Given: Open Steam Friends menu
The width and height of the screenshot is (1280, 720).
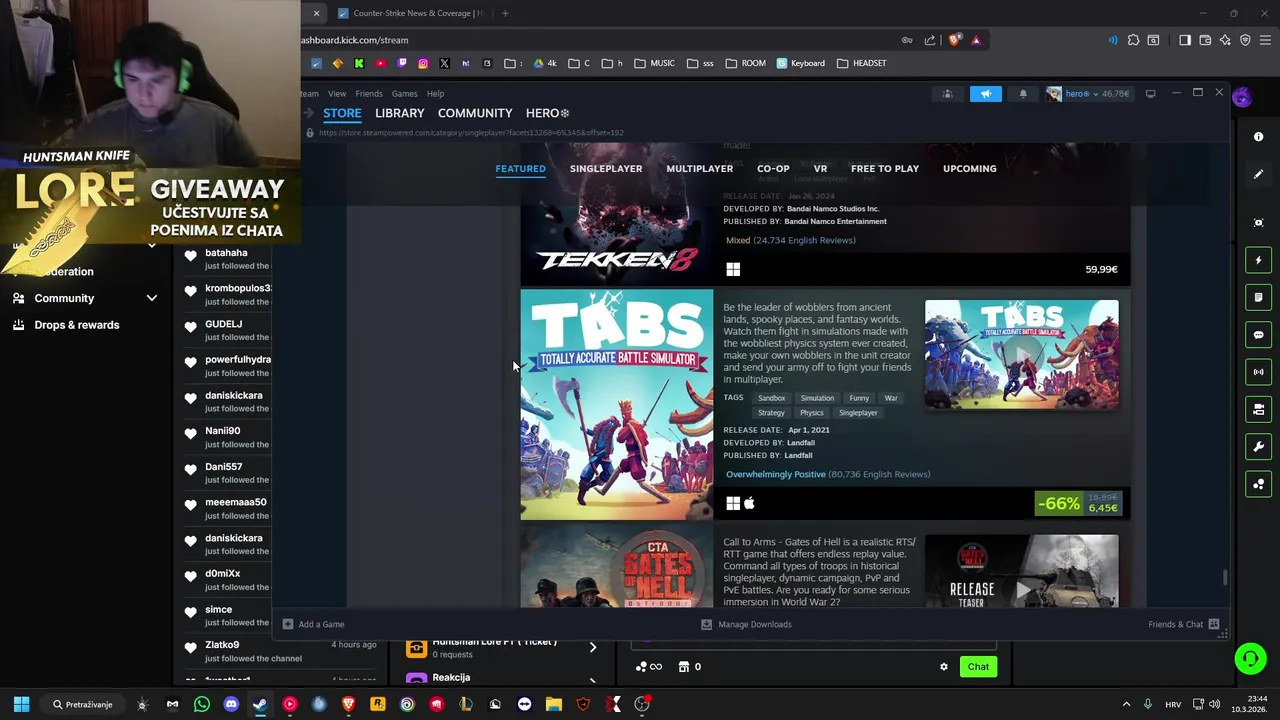Looking at the screenshot, I should (x=369, y=93).
